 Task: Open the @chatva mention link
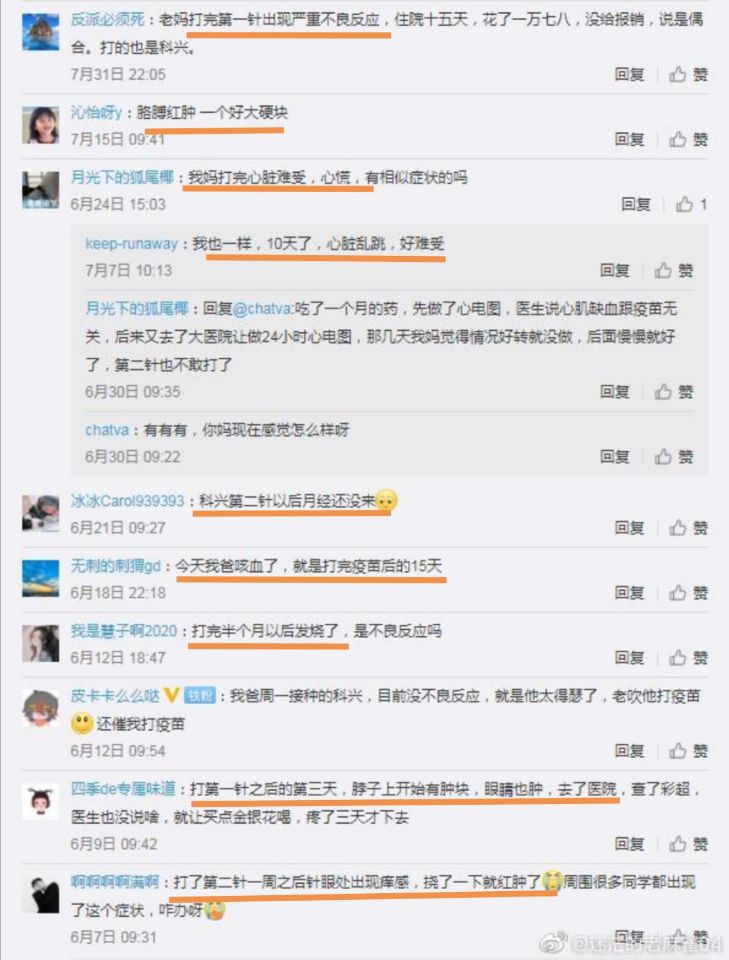click(263, 309)
